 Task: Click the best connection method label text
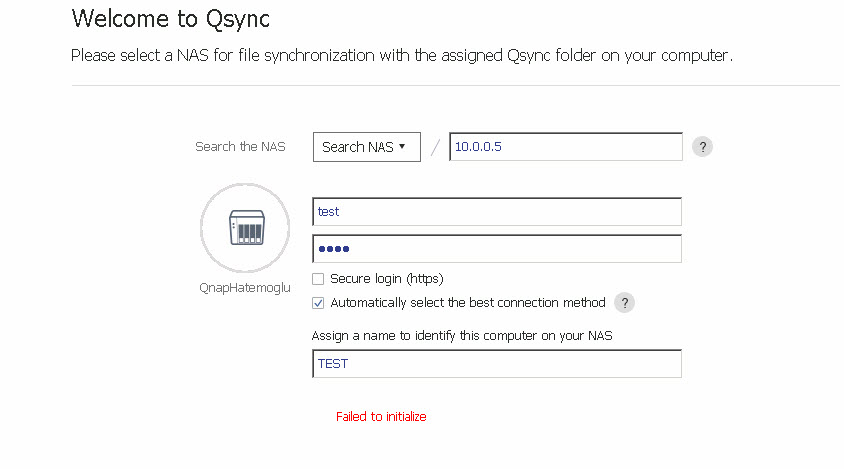pos(468,303)
